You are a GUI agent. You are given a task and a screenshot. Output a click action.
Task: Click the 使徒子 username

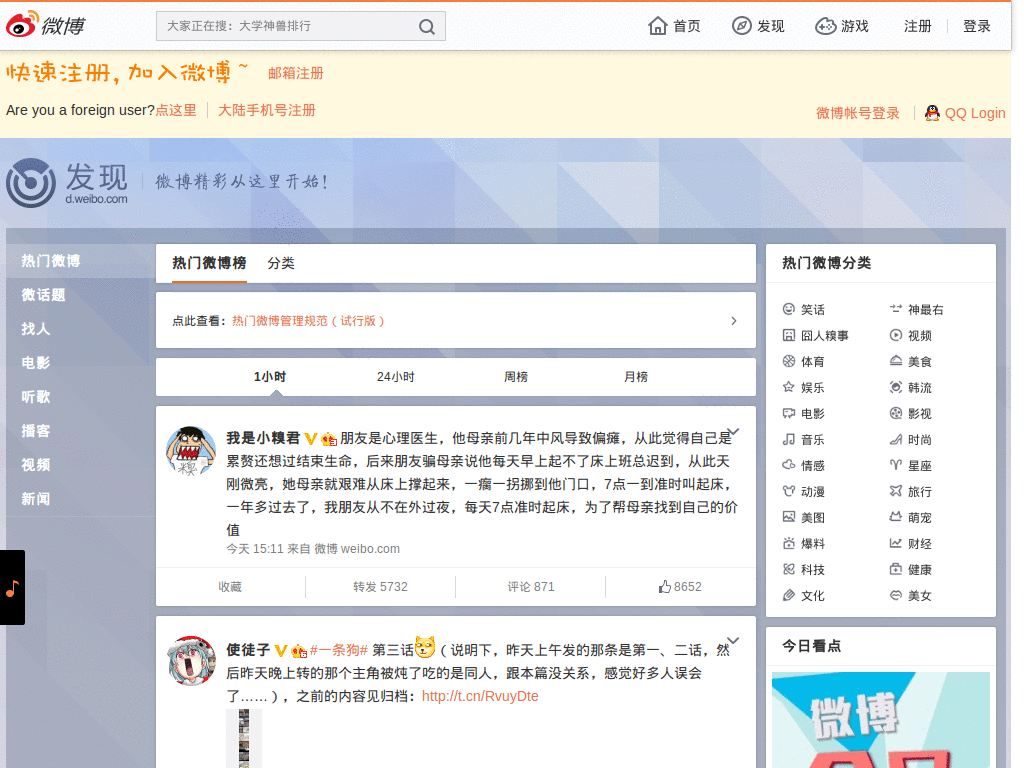[x=248, y=650]
